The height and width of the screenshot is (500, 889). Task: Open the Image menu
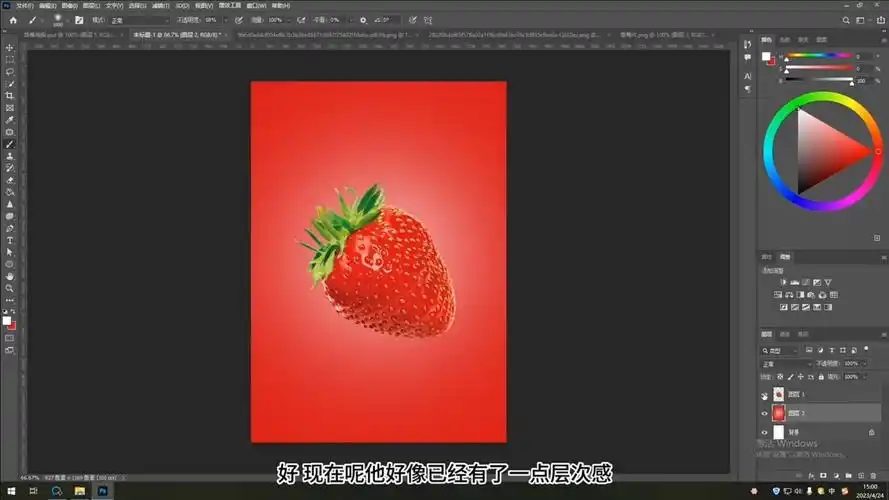(69, 5)
